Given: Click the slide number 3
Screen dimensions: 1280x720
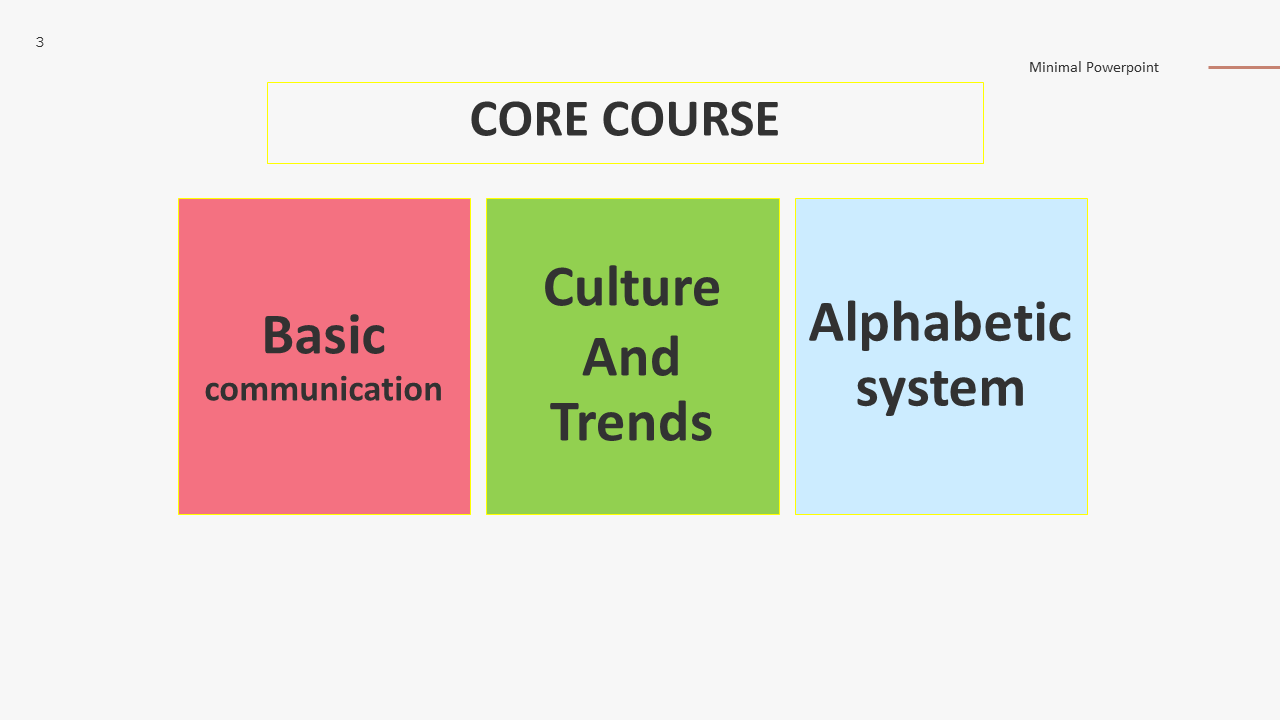Looking at the screenshot, I should point(40,42).
